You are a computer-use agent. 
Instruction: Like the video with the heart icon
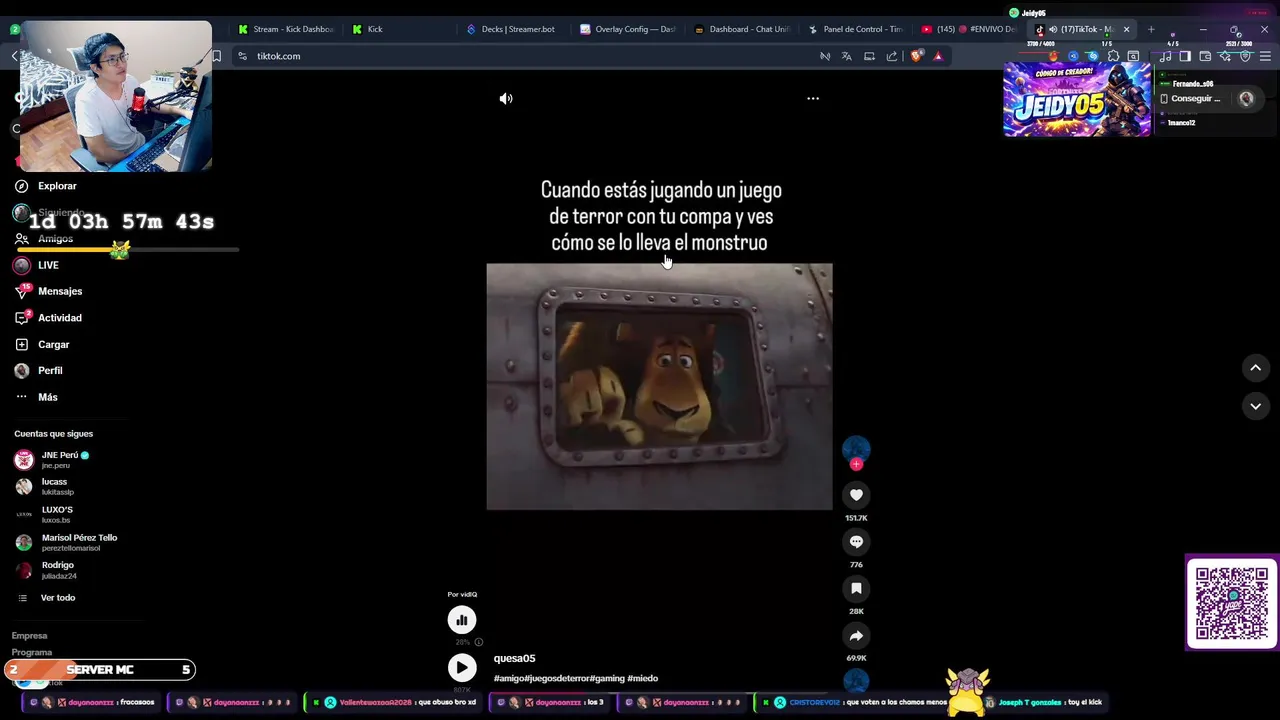tap(856, 495)
